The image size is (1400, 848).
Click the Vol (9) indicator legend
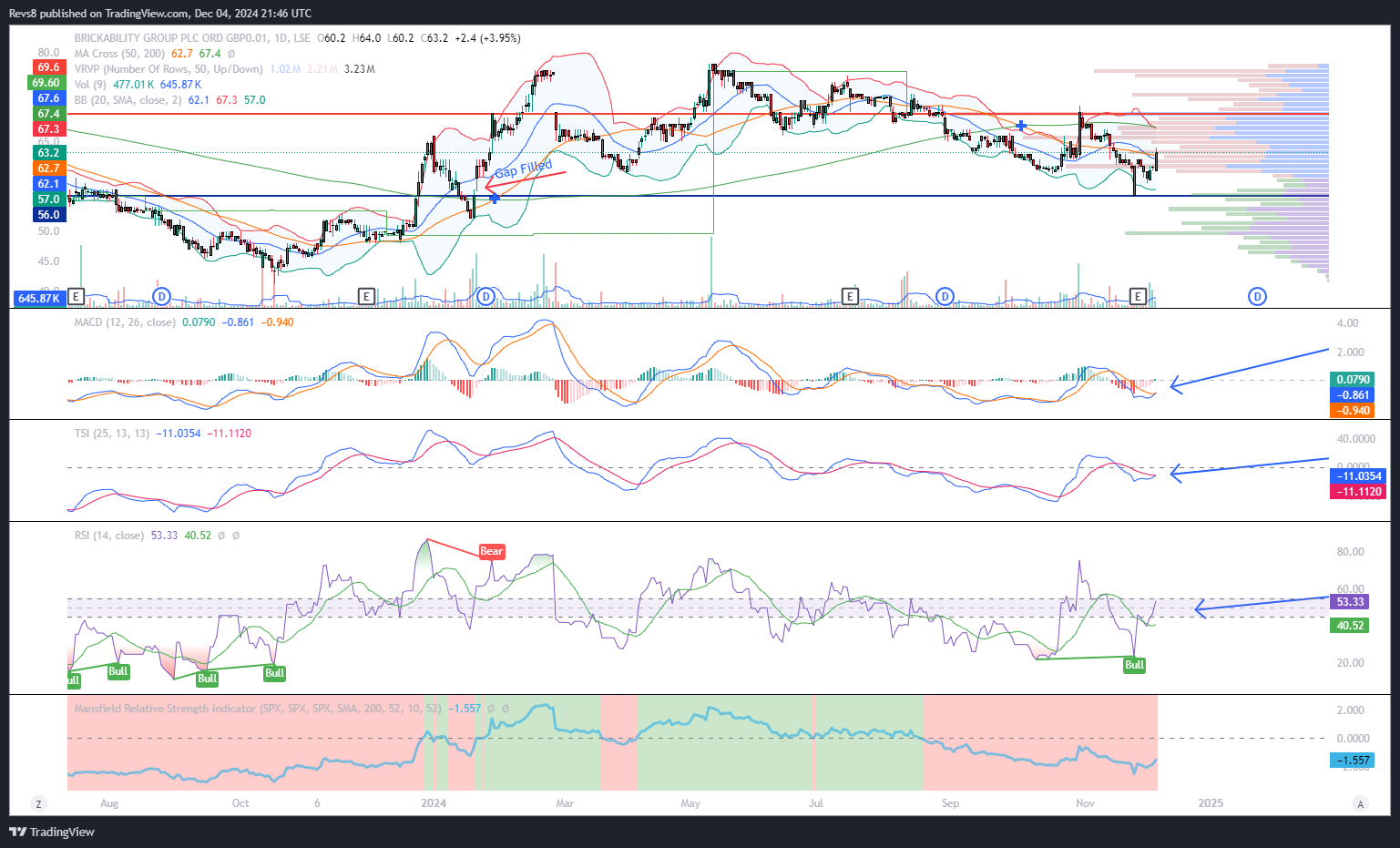[90, 85]
